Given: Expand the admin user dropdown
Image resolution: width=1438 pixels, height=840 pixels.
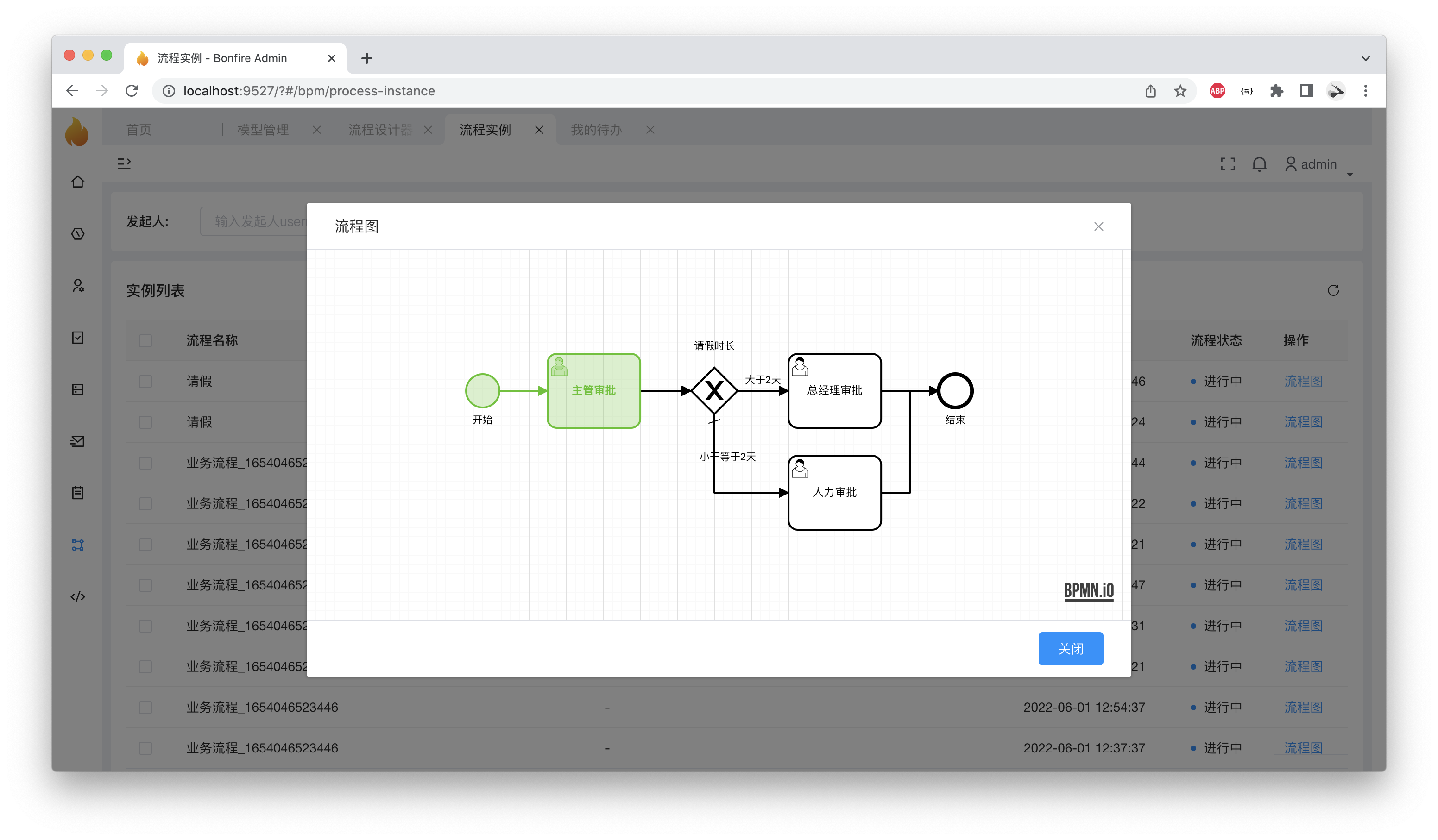Looking at the screenshot, I should (x=1318, y=164).
